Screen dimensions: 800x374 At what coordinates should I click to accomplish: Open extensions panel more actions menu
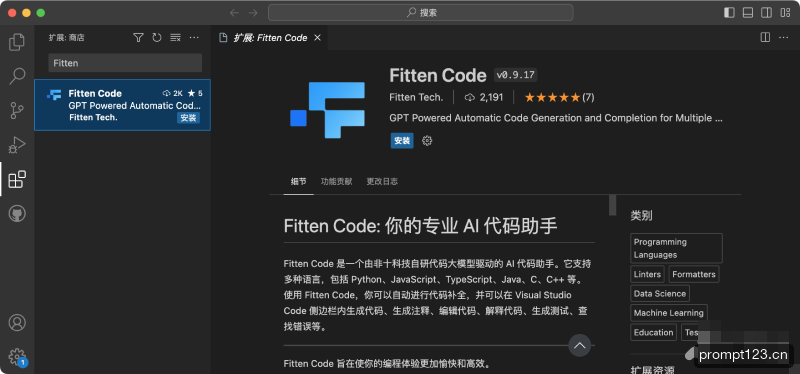click(194, 37)
